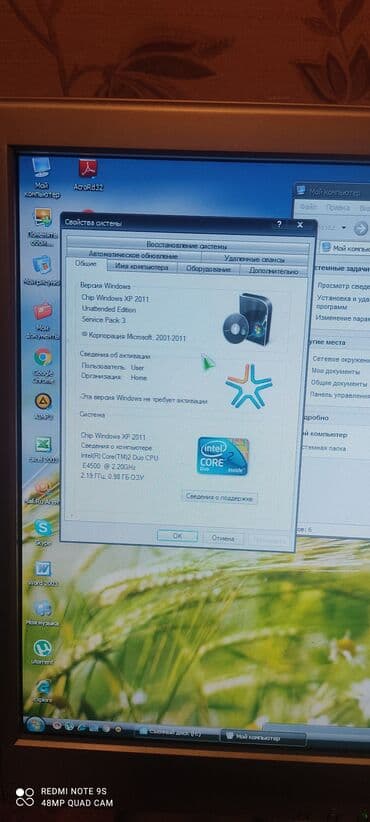Click the Установка и удаление программ link
370x822 pixels.
click(x=342, y=302)
